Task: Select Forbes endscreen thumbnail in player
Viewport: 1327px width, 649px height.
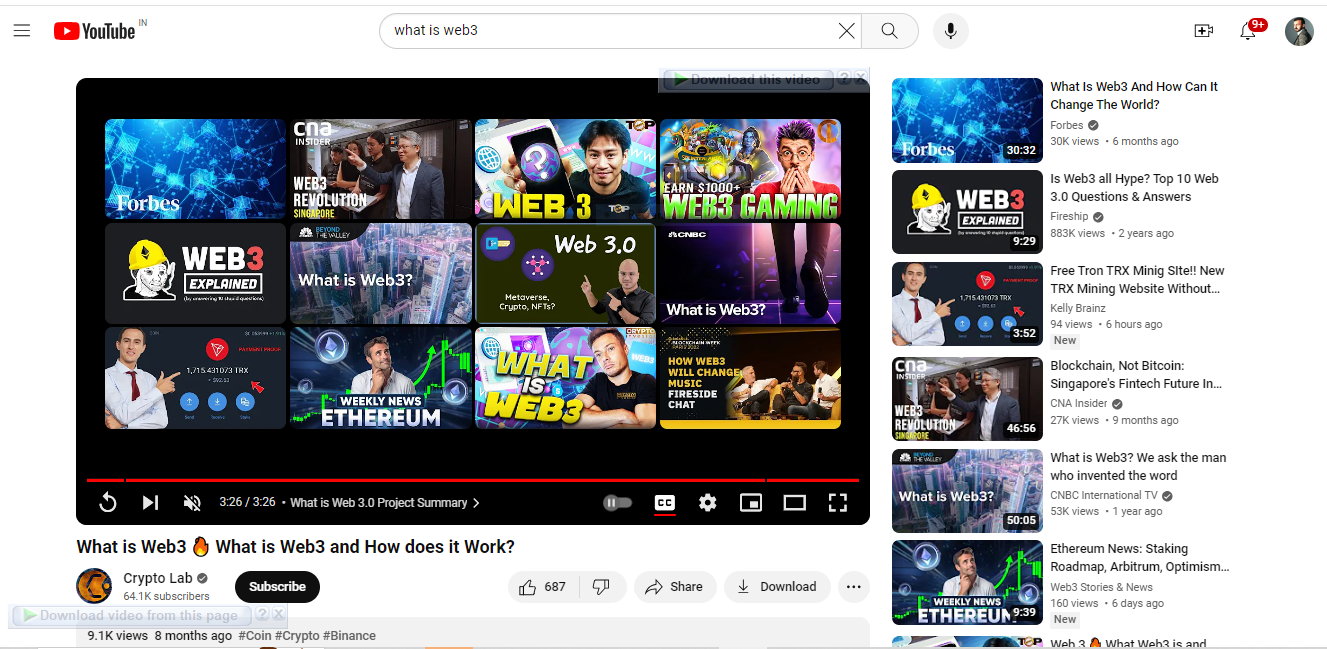Action: coord(196,170)
